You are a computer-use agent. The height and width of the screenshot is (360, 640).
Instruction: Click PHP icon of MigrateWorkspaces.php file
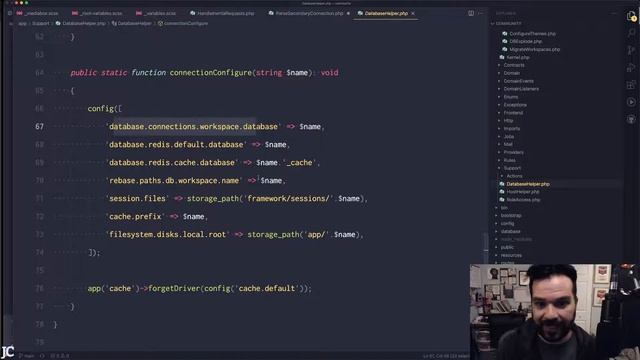(x=505, y=49)
